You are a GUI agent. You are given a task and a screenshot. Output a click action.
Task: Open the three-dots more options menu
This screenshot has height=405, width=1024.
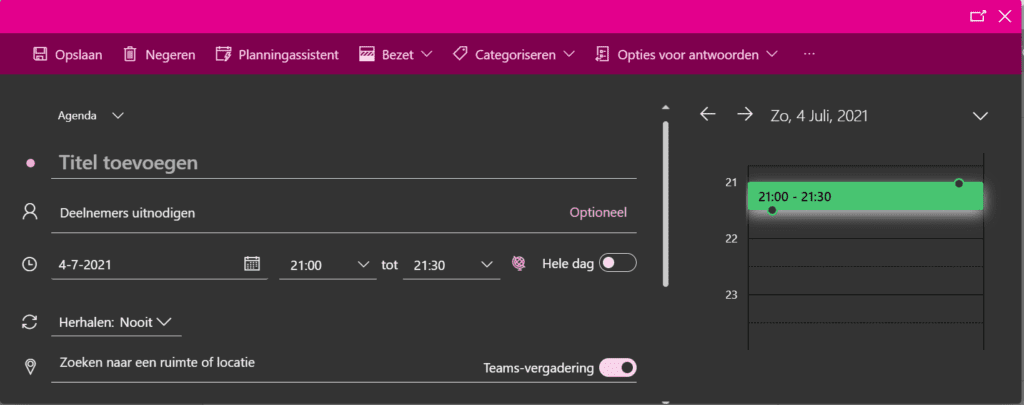(x=809, y=54)
